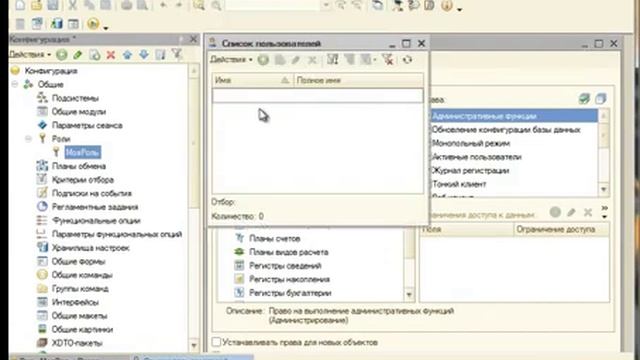Viewport: 640px width, 360px height.
Task: Click the Cut scissors icon
Action: click(x=73, y=5)
